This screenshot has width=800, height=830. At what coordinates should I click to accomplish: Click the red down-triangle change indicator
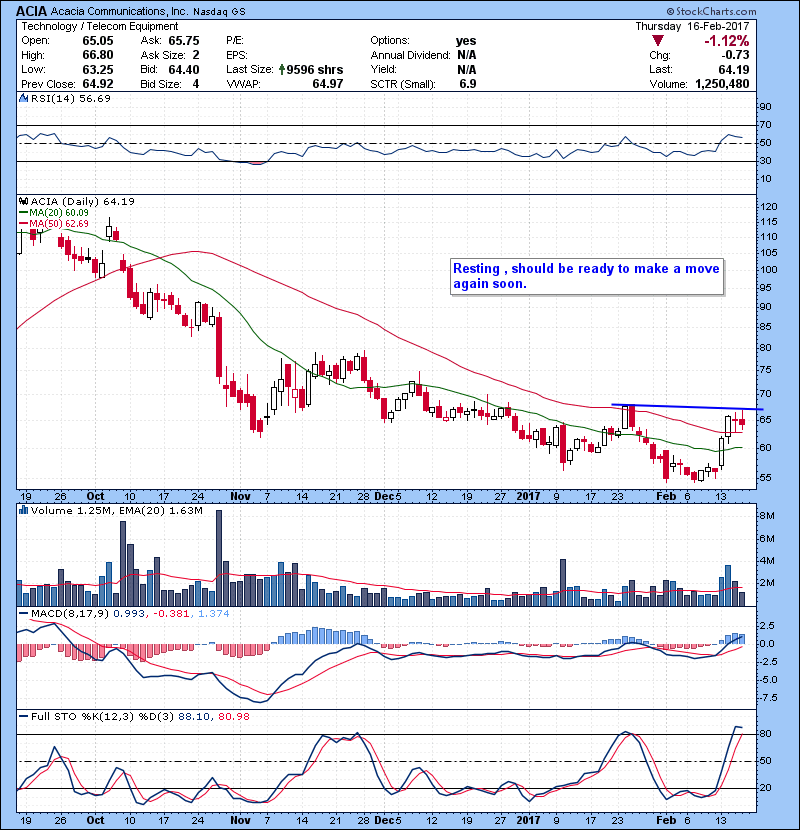[658, 41]
